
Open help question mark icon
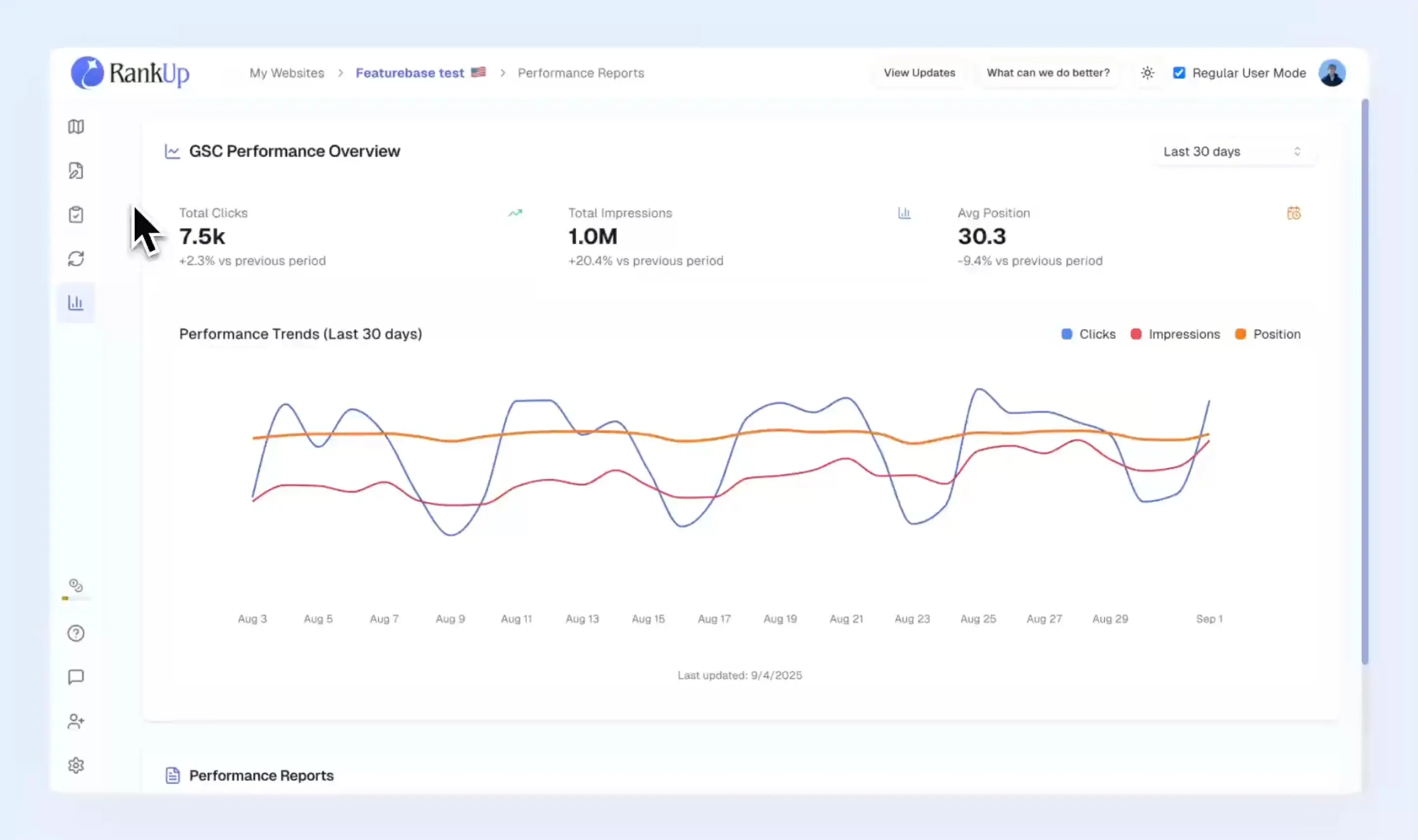[x=76, y=633]
